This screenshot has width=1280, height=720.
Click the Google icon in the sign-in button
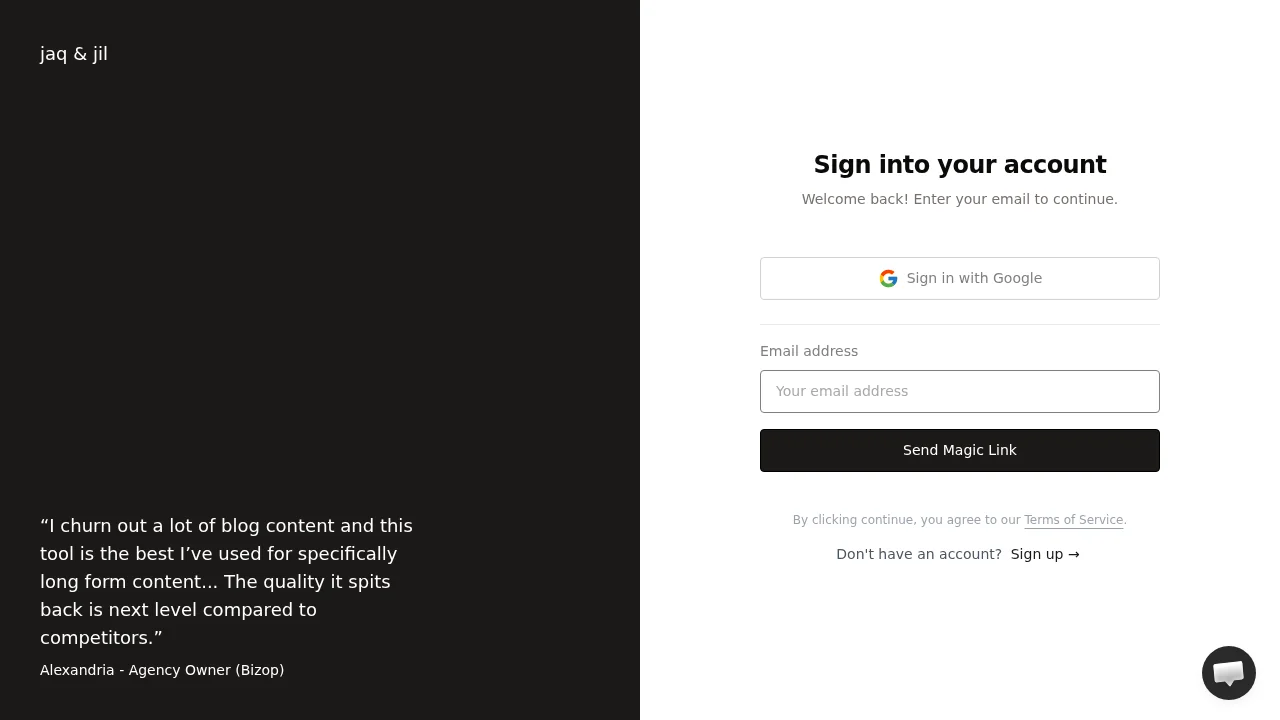(x=888, y=278)
